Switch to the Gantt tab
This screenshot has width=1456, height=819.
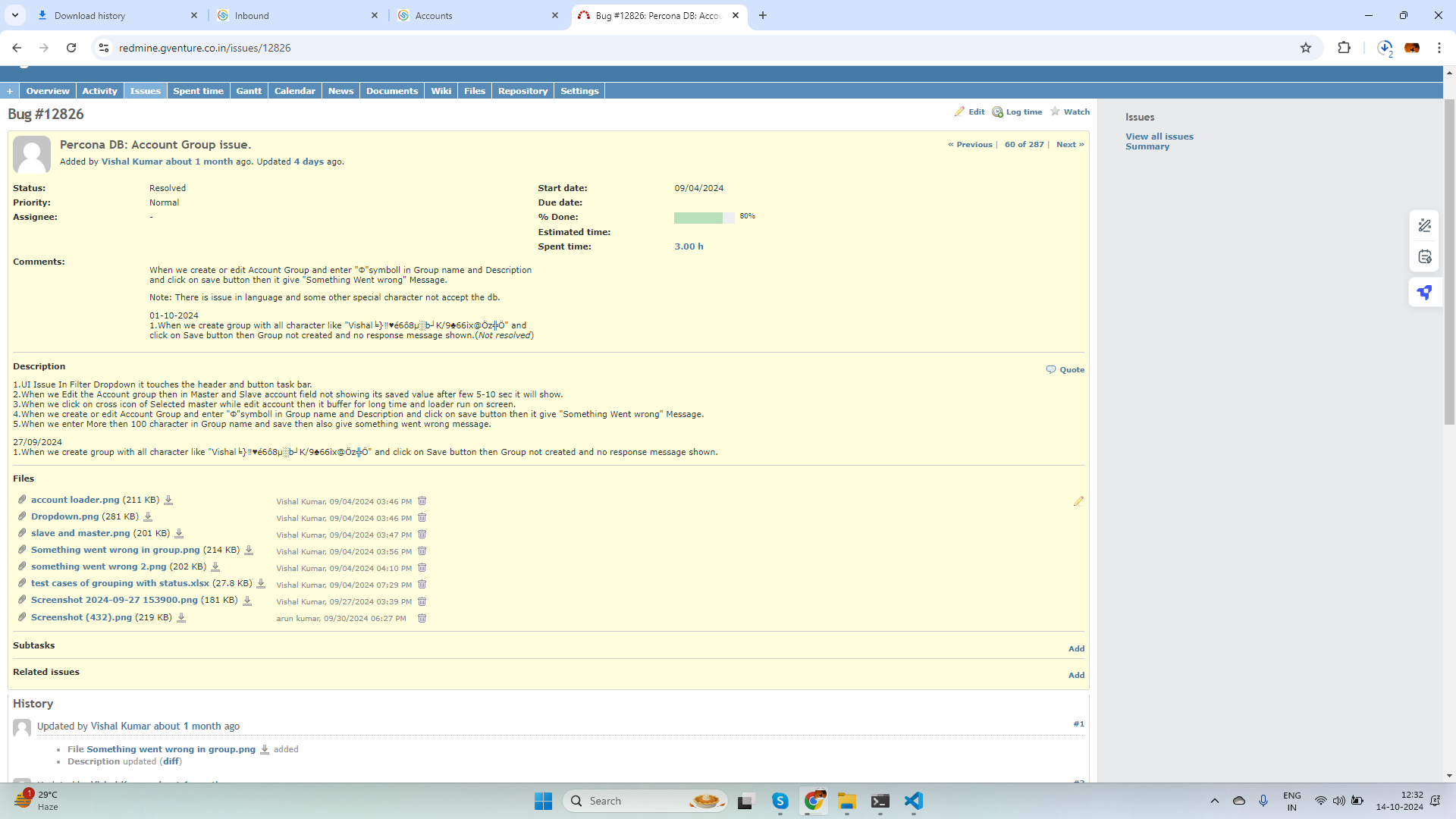tap(248, 91)
